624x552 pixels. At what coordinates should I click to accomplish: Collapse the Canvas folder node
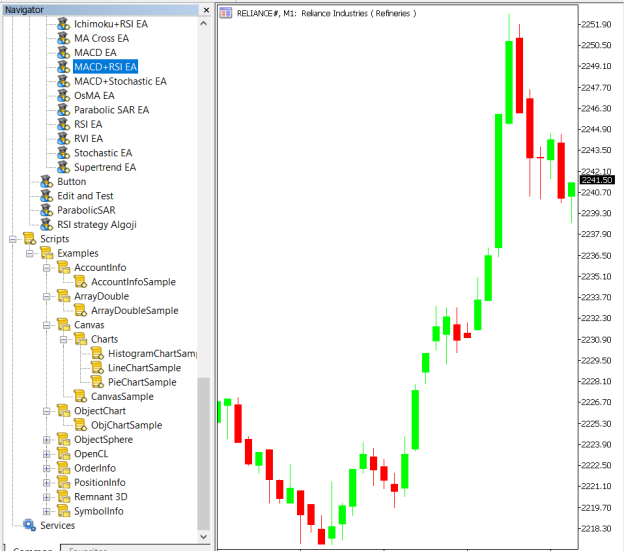47,325
